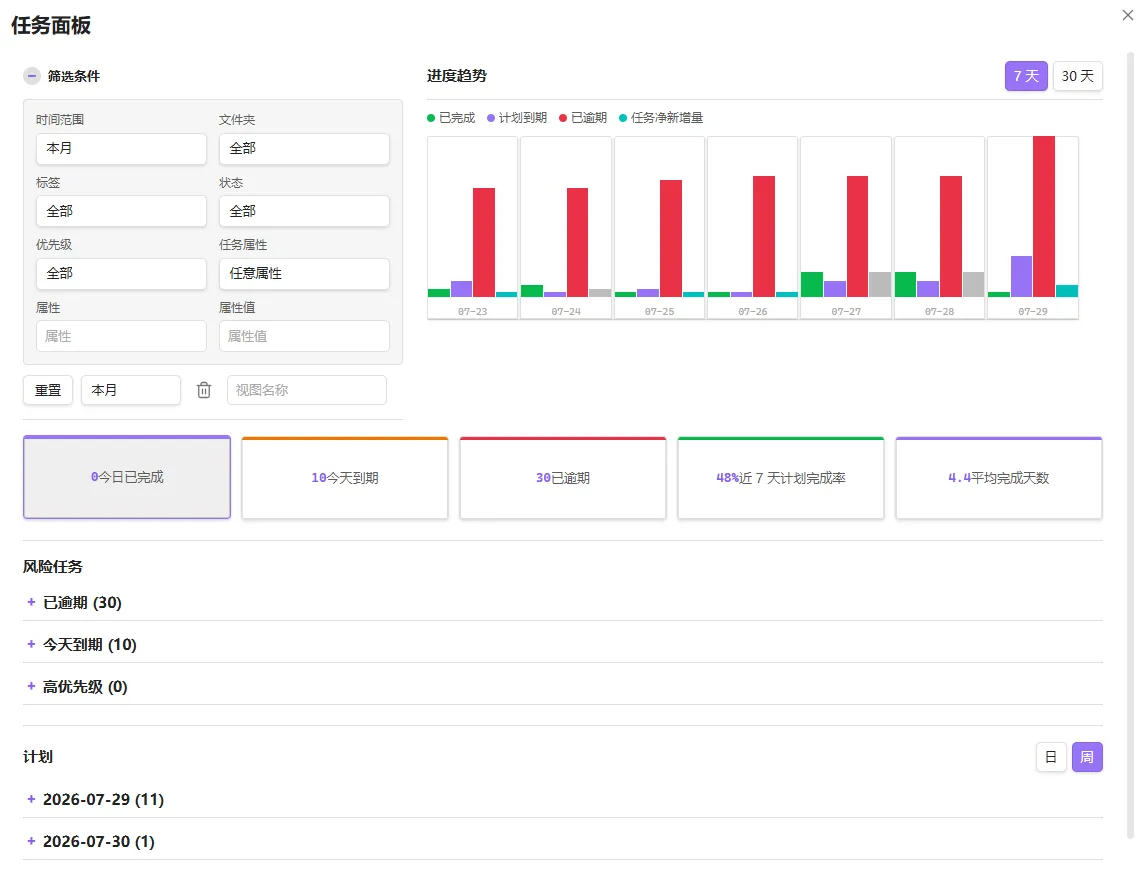
Task: Click the 重置 button
Action: pyautogui.click(x=48, y=390)
